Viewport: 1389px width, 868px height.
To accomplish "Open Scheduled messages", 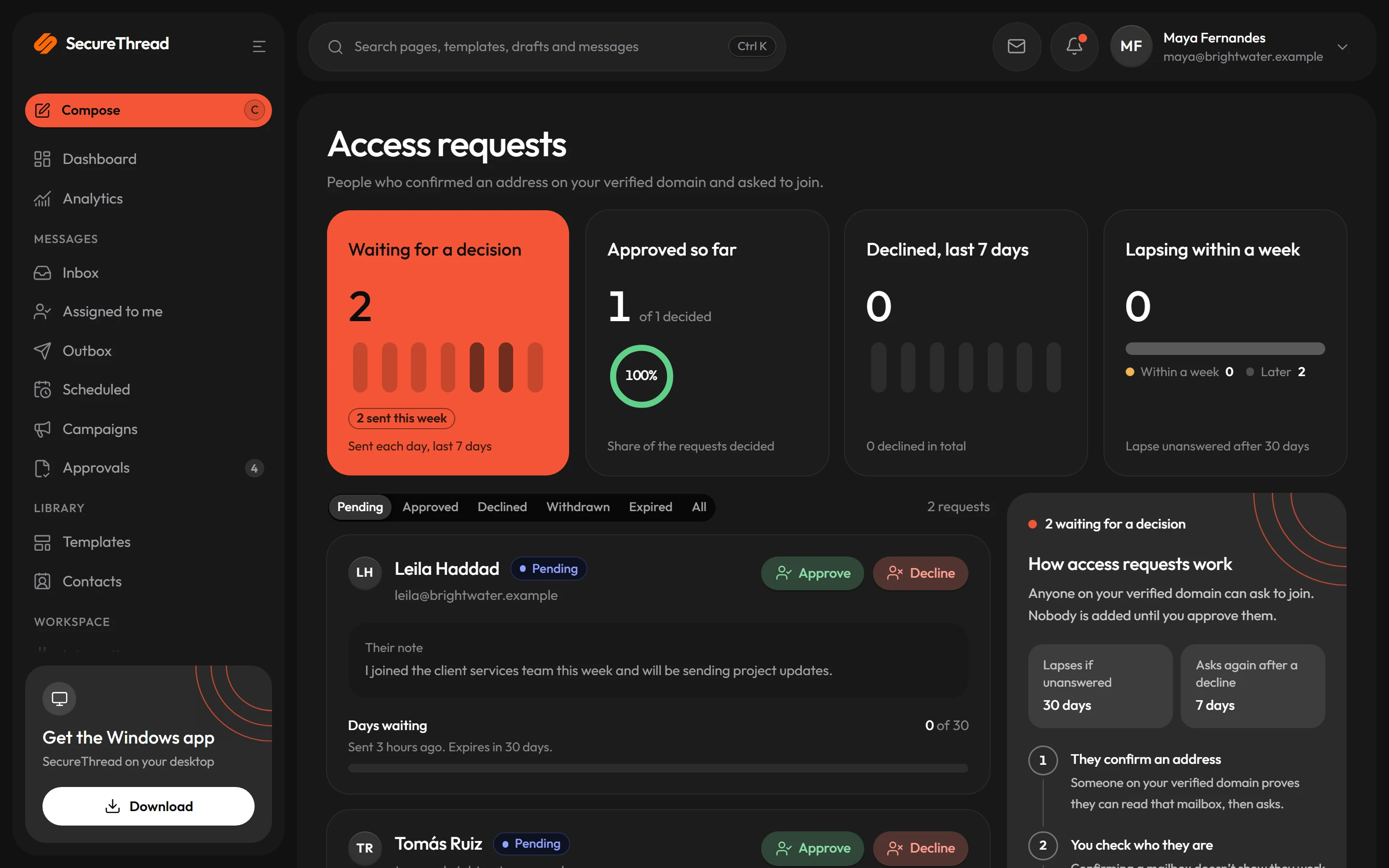I will point(148,390).
